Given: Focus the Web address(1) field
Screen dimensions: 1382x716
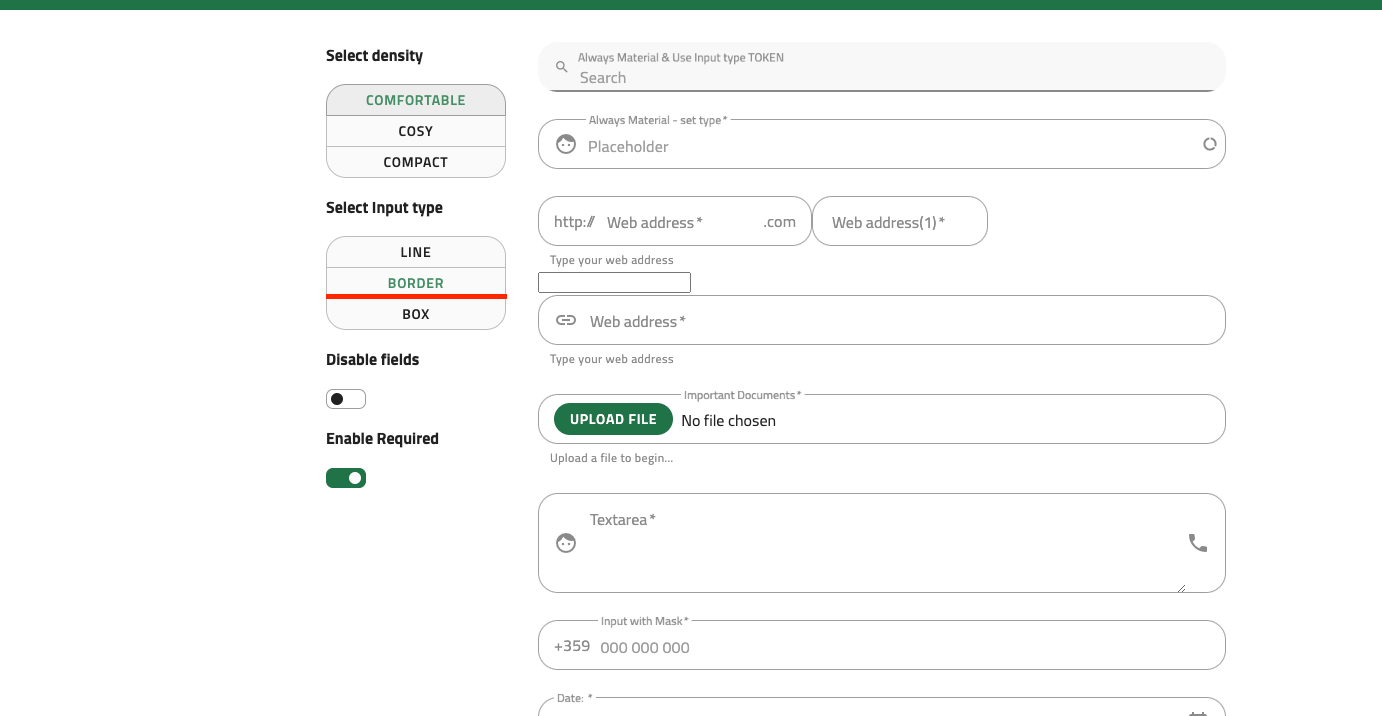Looking at the screenshot, I should pyautogui.click(x=900, y=222).
